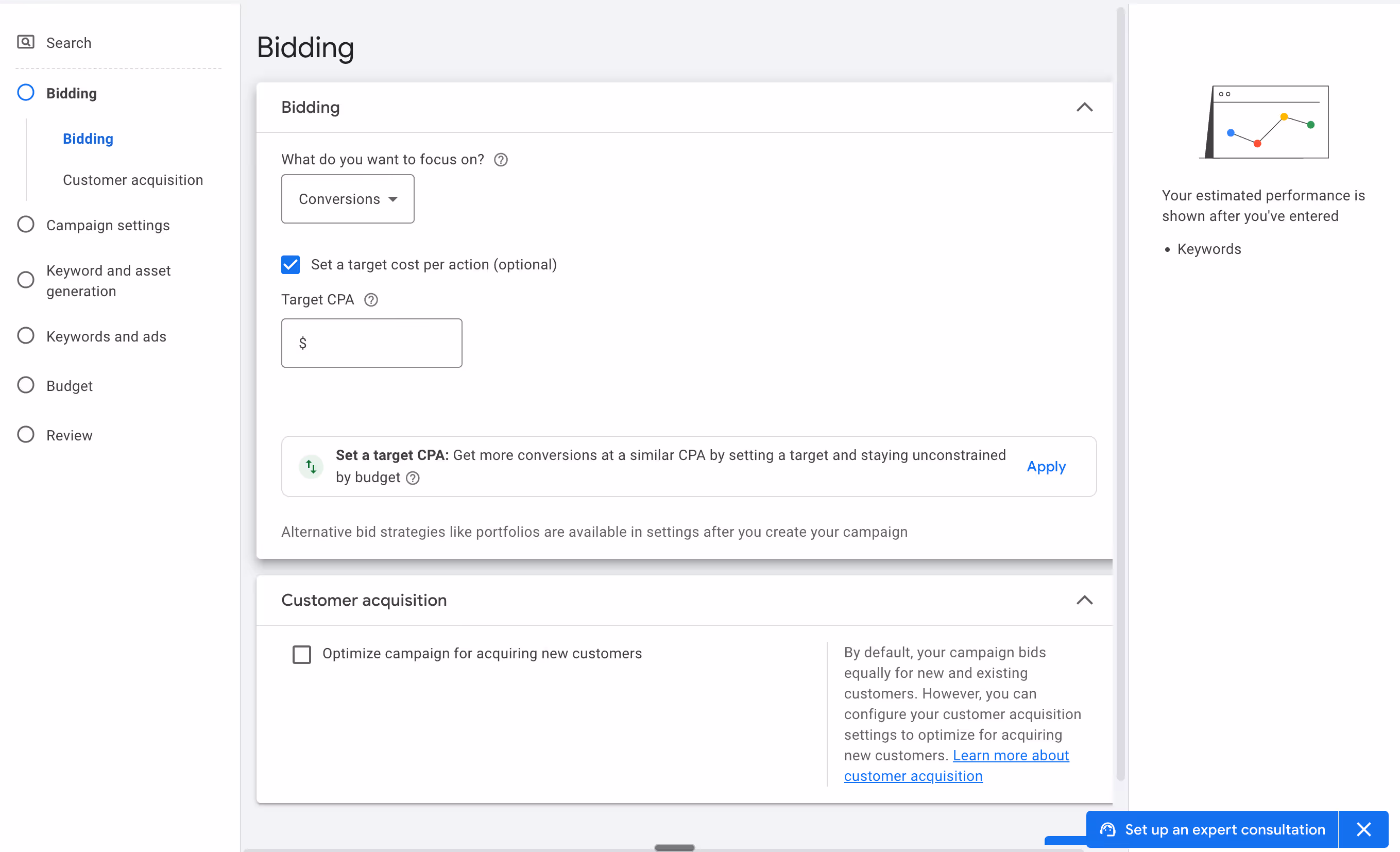
Task: Check 'Optimize campaign for acquiring new customers'
Action: pos(302,654)
